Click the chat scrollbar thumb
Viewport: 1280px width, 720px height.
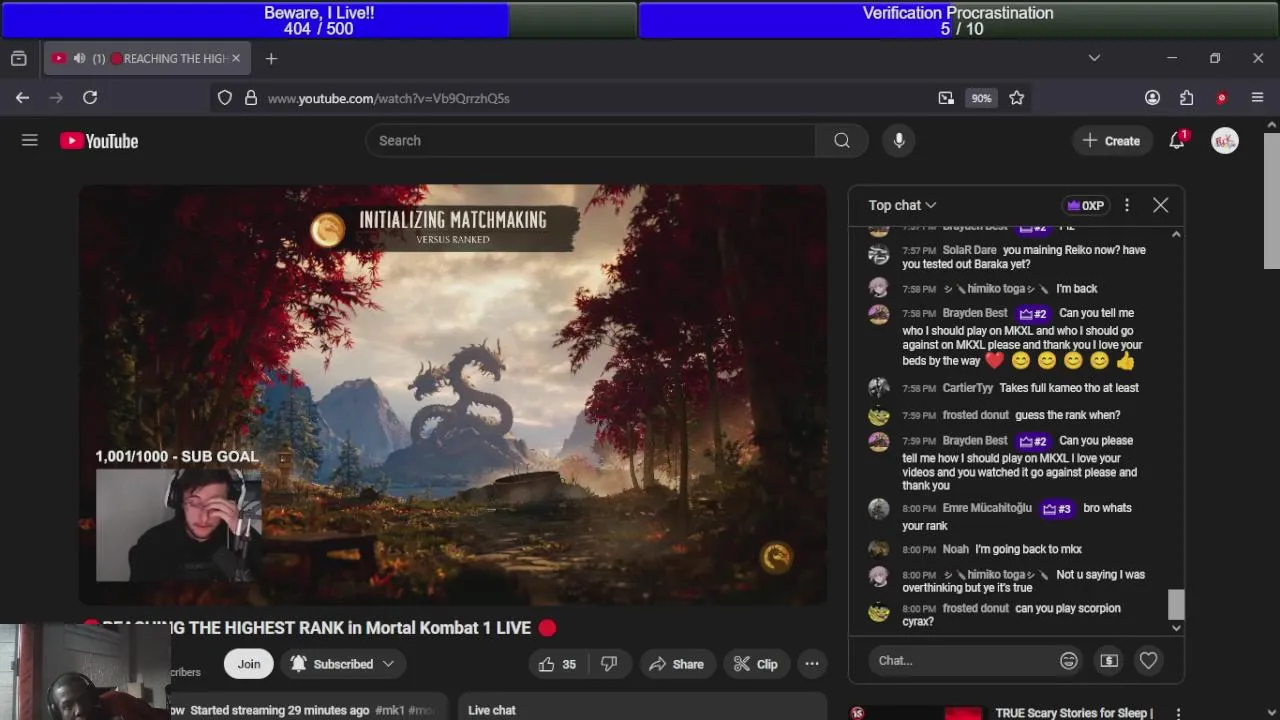click(1176, 604)
